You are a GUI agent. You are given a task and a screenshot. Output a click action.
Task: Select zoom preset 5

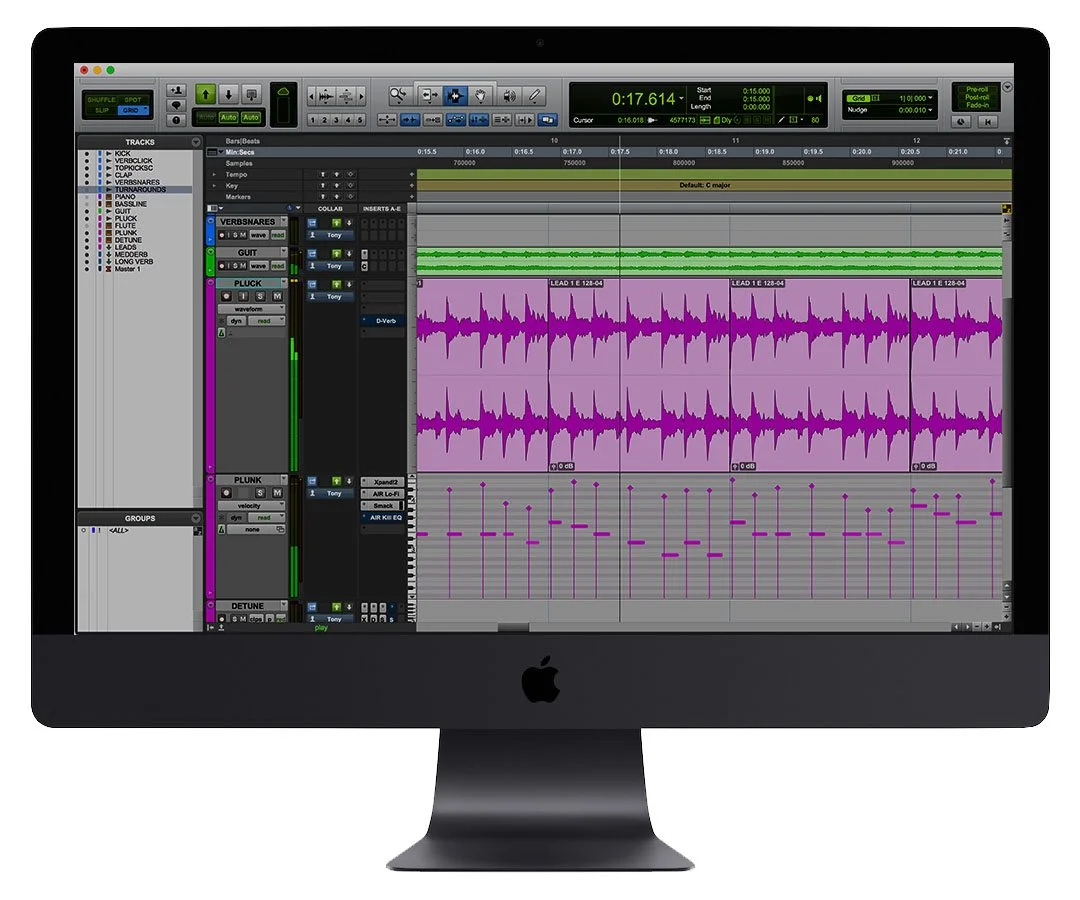click(360, 120)
